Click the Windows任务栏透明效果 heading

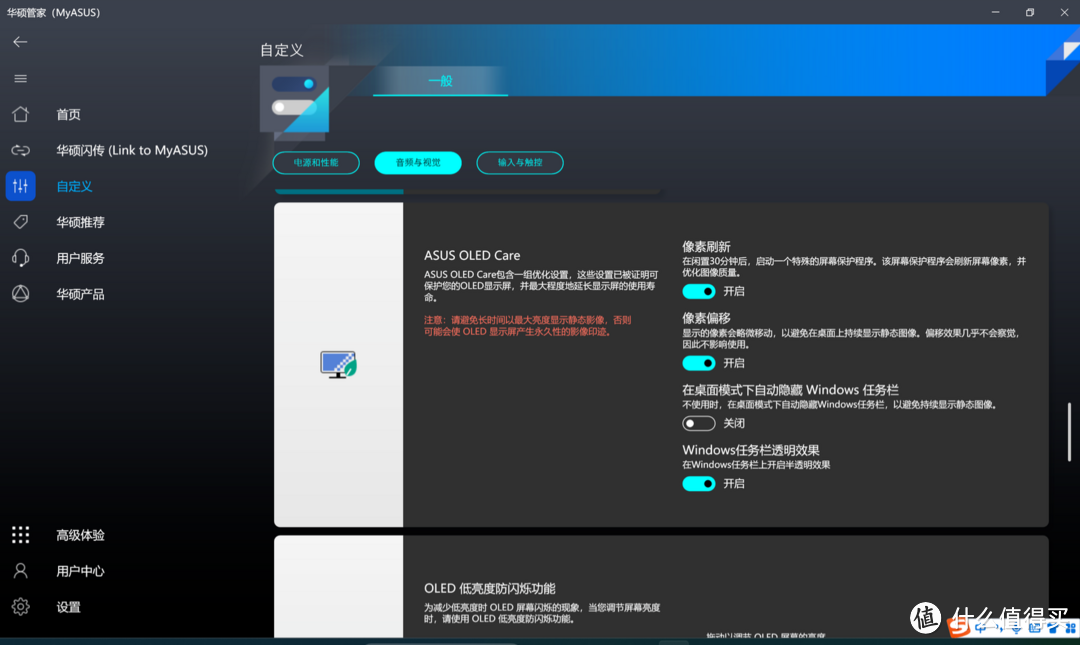(751, 450)
